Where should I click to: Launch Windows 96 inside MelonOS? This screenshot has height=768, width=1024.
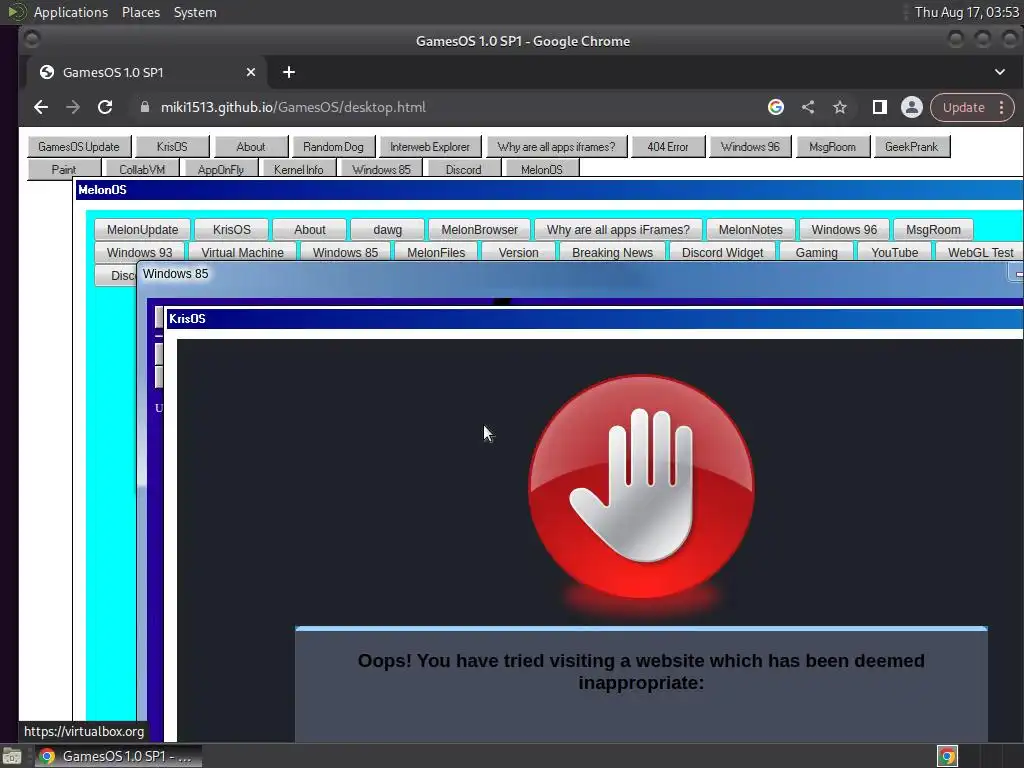844,230
